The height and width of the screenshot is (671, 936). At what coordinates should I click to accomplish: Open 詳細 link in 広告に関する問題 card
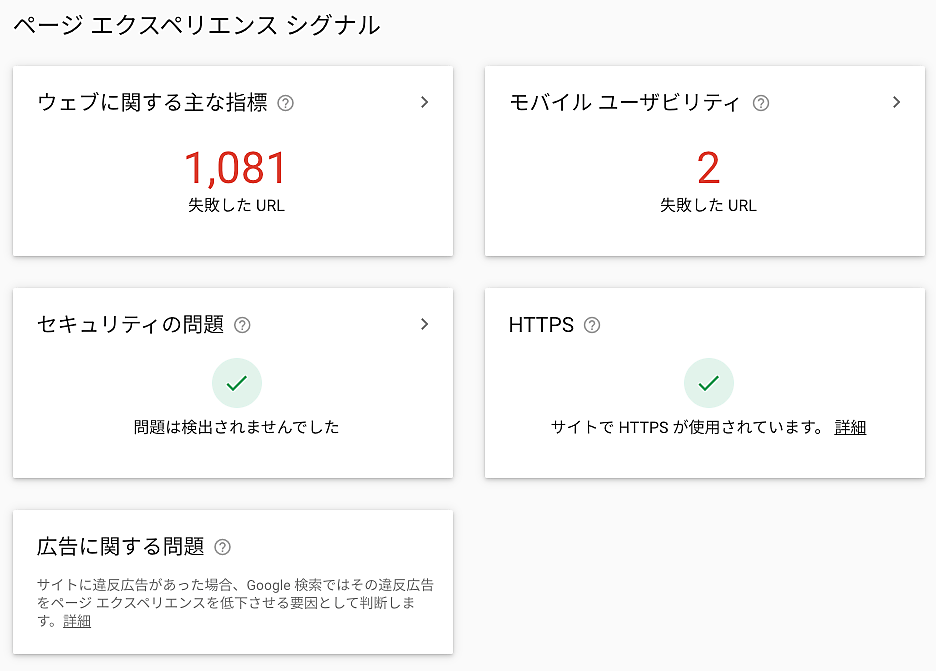click(77, 621)
